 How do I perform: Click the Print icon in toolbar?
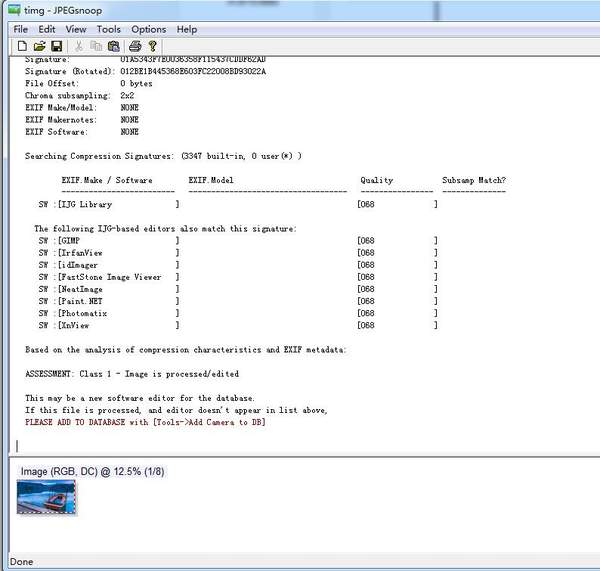(x=134, y=46)
